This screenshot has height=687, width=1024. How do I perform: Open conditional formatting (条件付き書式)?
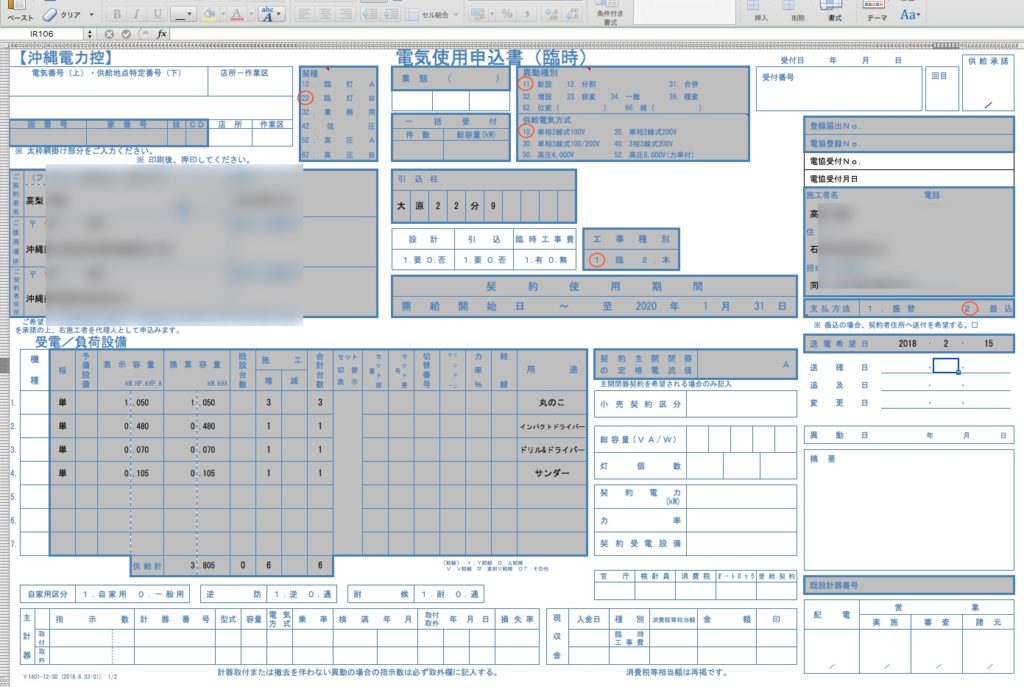607,12
